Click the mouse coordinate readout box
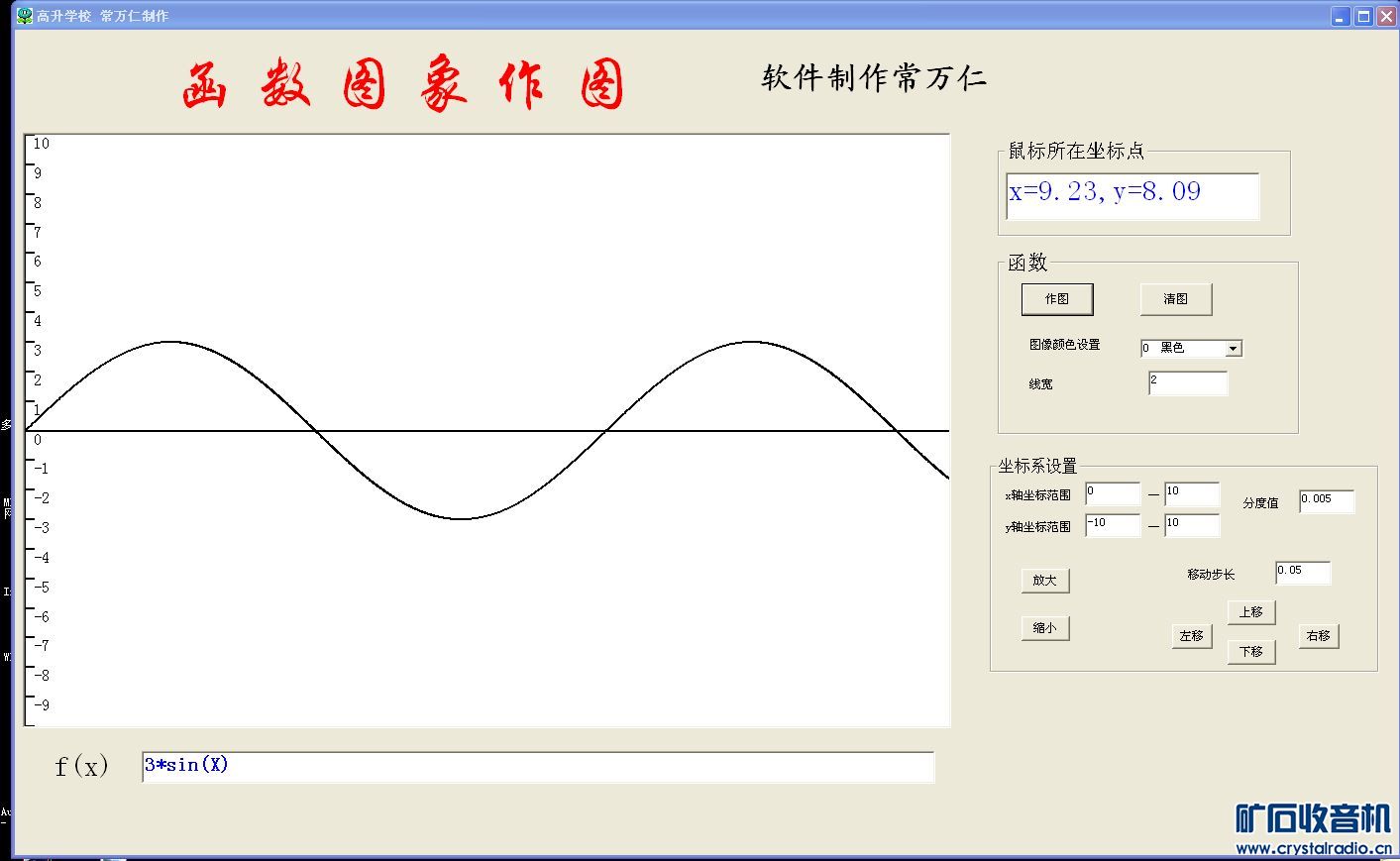The image size is (1400, 861). click(1132, 196)
